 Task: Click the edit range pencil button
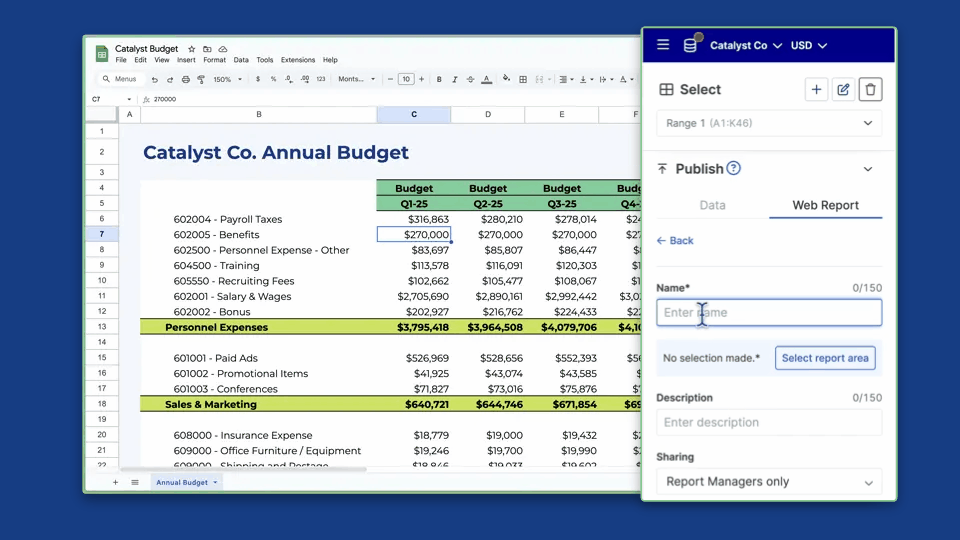(843, 89)
